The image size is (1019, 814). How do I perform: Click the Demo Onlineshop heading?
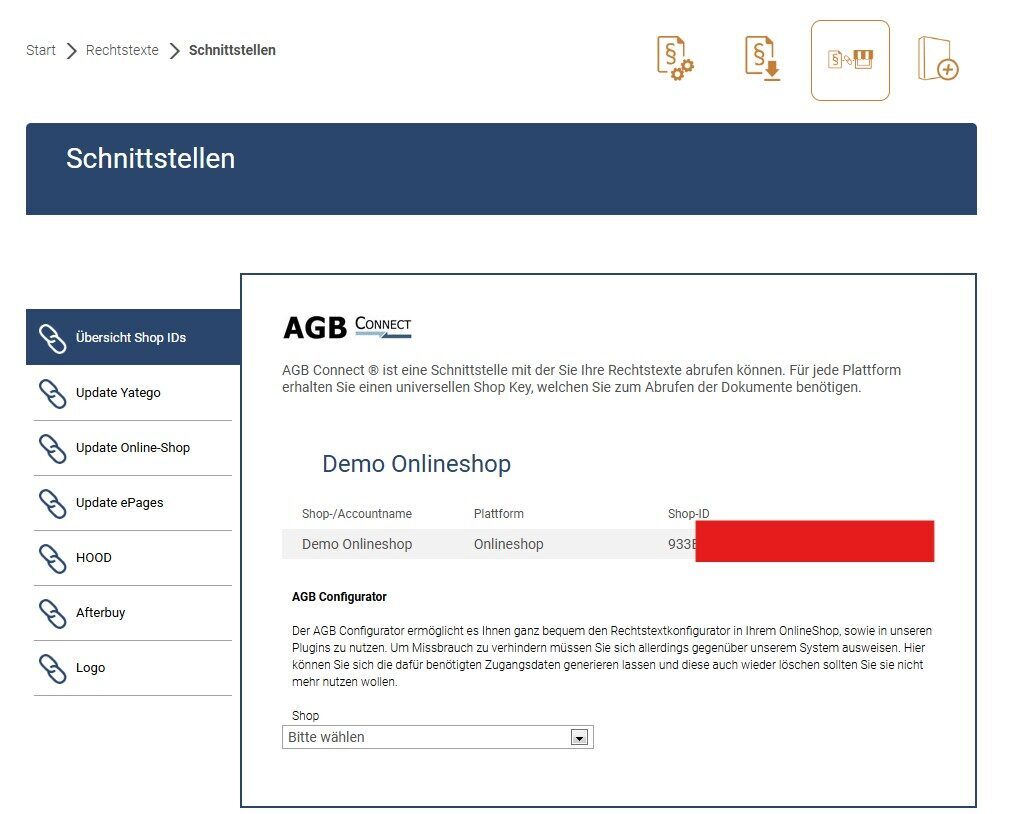point(417,464)
